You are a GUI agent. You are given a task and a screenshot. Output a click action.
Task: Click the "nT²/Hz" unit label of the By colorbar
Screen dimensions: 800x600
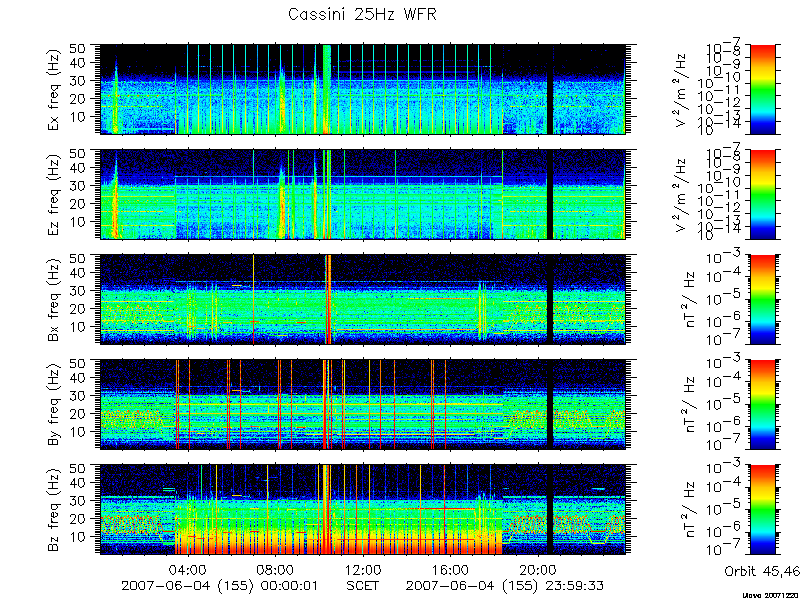point(691,405)
